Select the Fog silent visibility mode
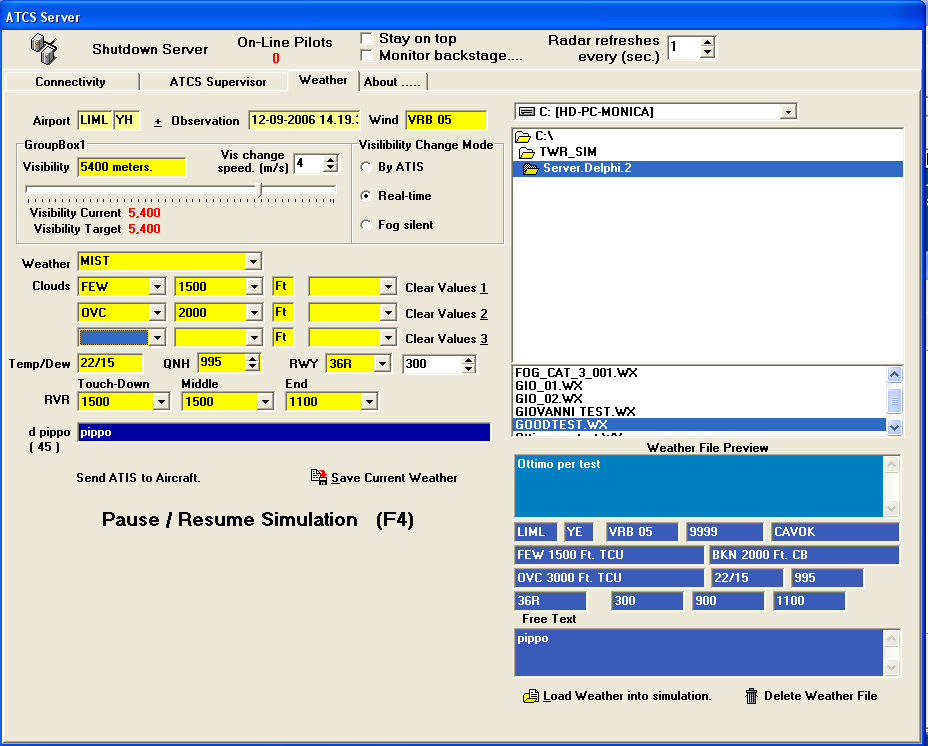Image resolution: width=928 pixels, height=746 pixels. point(366,225)
